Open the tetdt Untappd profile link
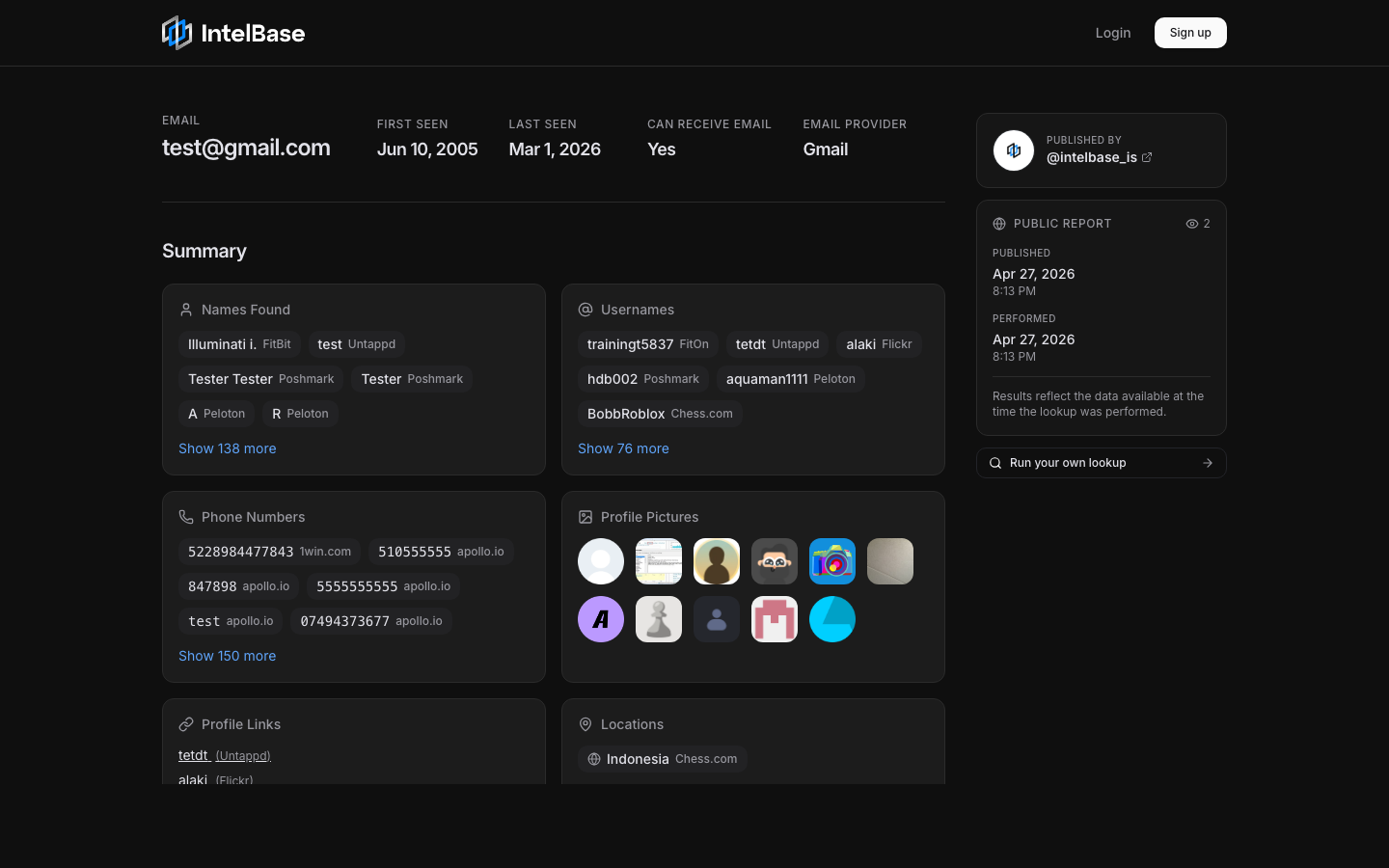Image resolution: width=1389 pixels, height=868 pixels. coord(225,755)
